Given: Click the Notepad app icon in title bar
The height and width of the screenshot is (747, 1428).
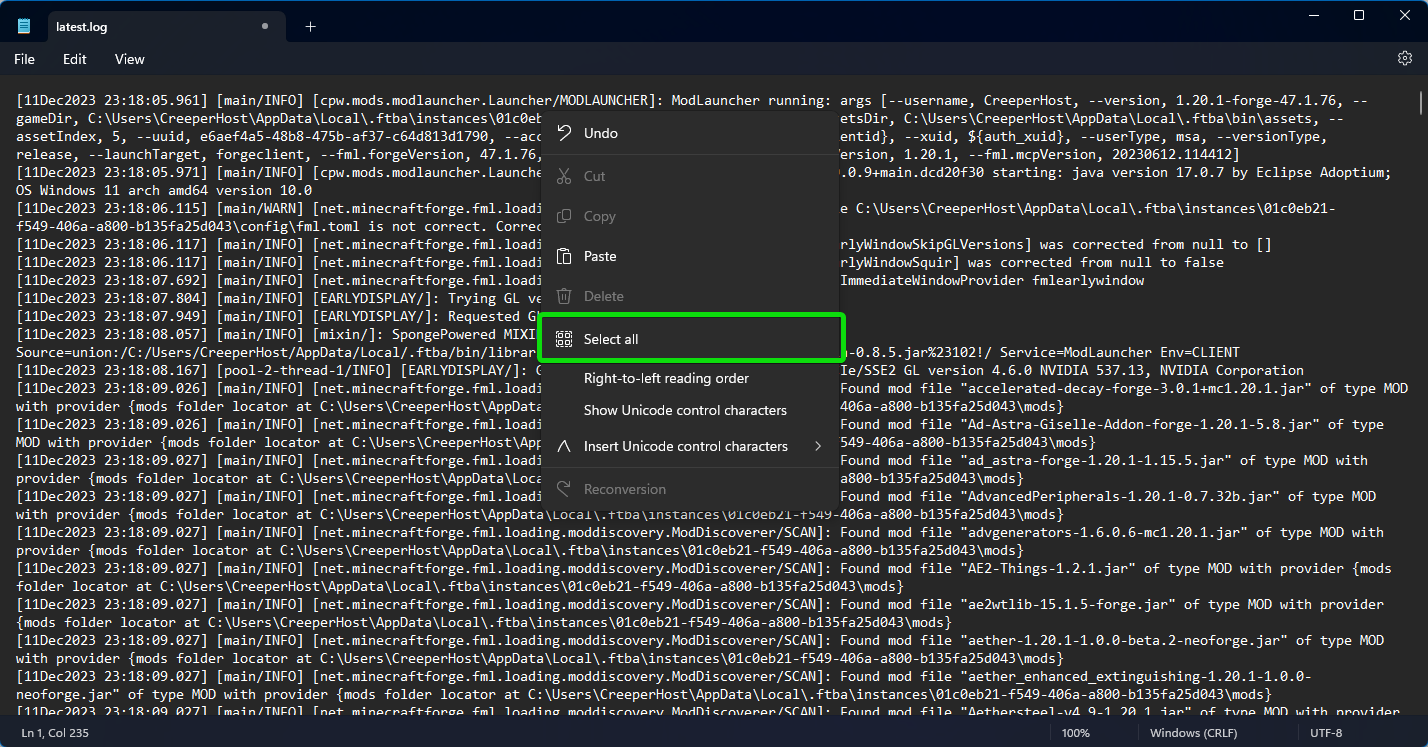Looking at the screenshot, I should click(x=24, y=27).
